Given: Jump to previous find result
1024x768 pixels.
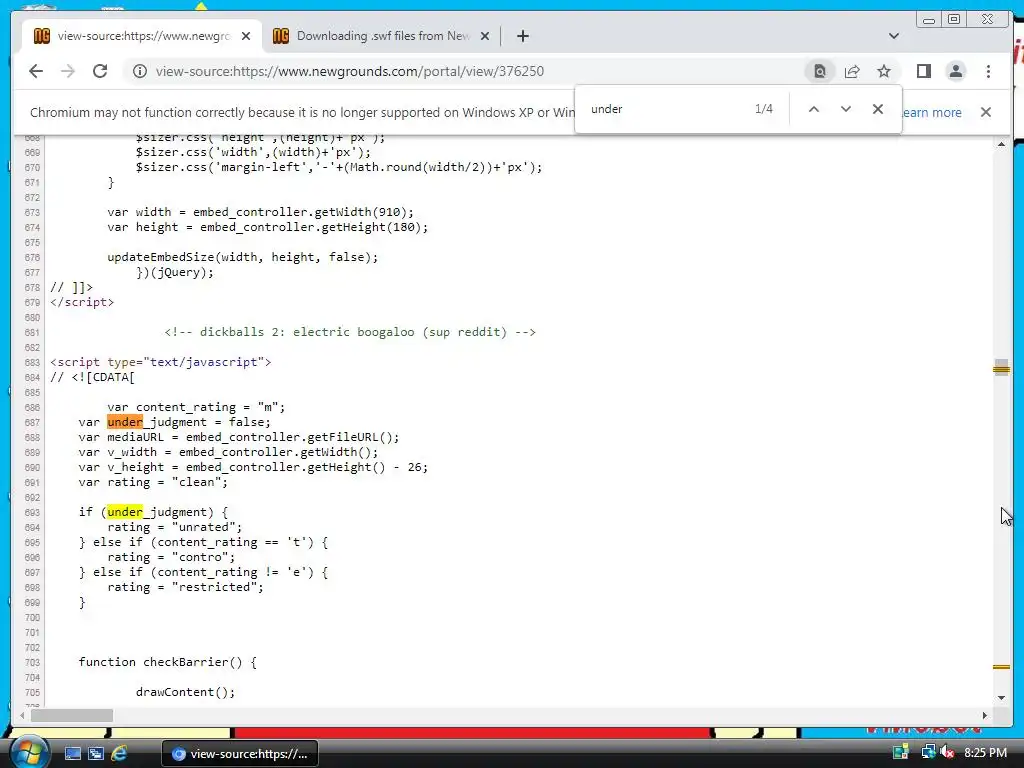Looking at the screenshot, I should [814, 109].
